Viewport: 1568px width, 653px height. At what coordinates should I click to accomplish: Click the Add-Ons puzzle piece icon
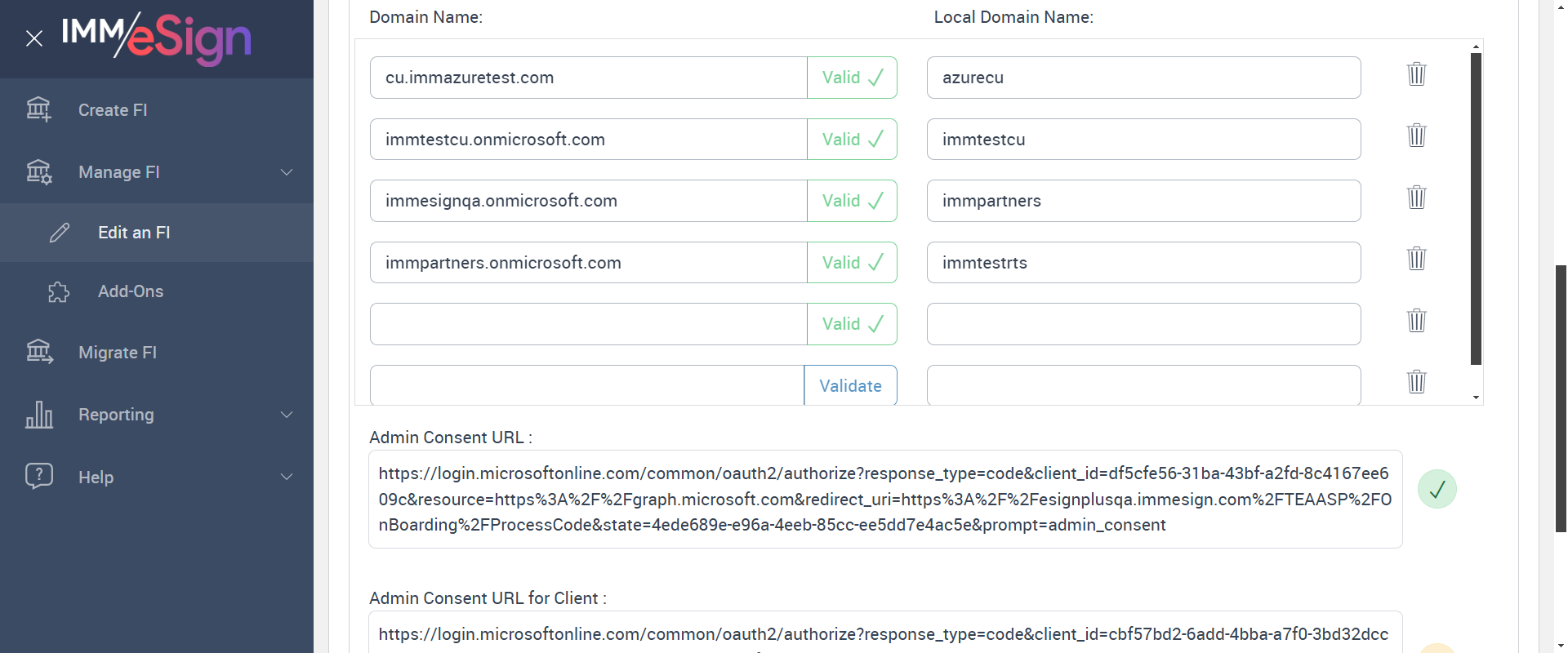pyautogui.click(x=59, y=291)
